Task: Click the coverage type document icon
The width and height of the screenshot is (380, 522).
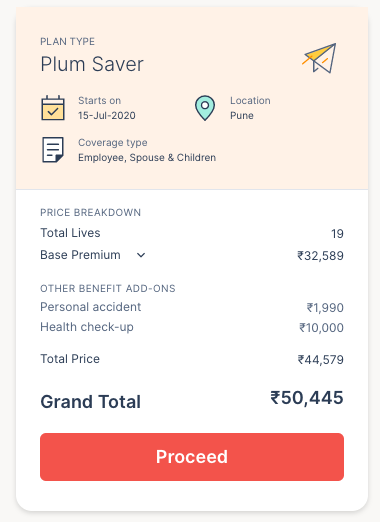Action: pyautogui.click(x=53, y=150)
